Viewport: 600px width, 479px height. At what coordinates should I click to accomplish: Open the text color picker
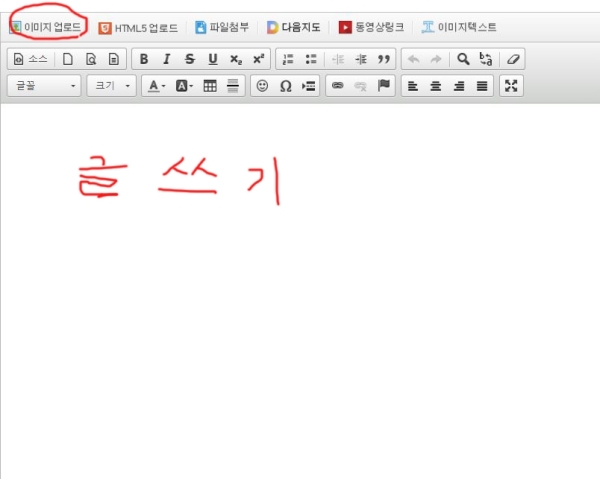pos(157,86)
